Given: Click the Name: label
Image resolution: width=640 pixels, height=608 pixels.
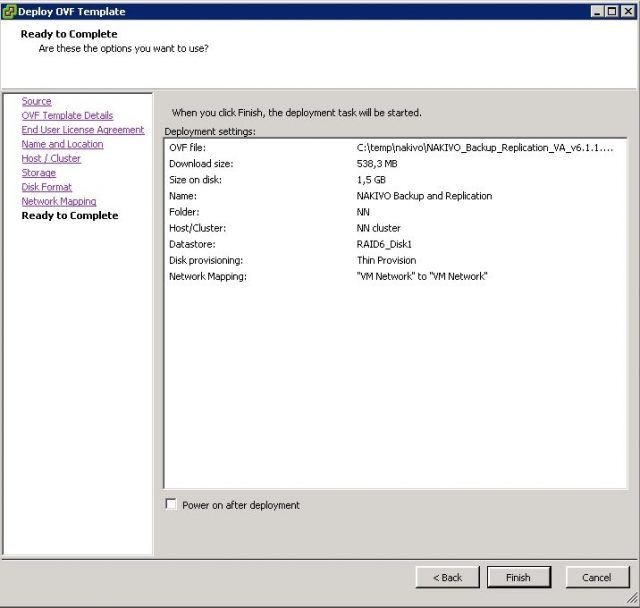Looking at the screenshot, I should (182, 196).
